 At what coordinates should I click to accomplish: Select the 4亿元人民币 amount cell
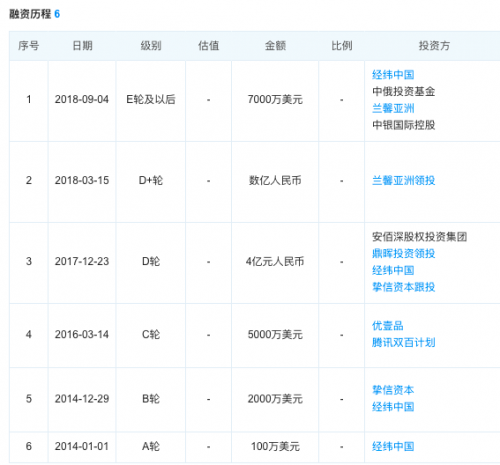click(x=275, y=261)
